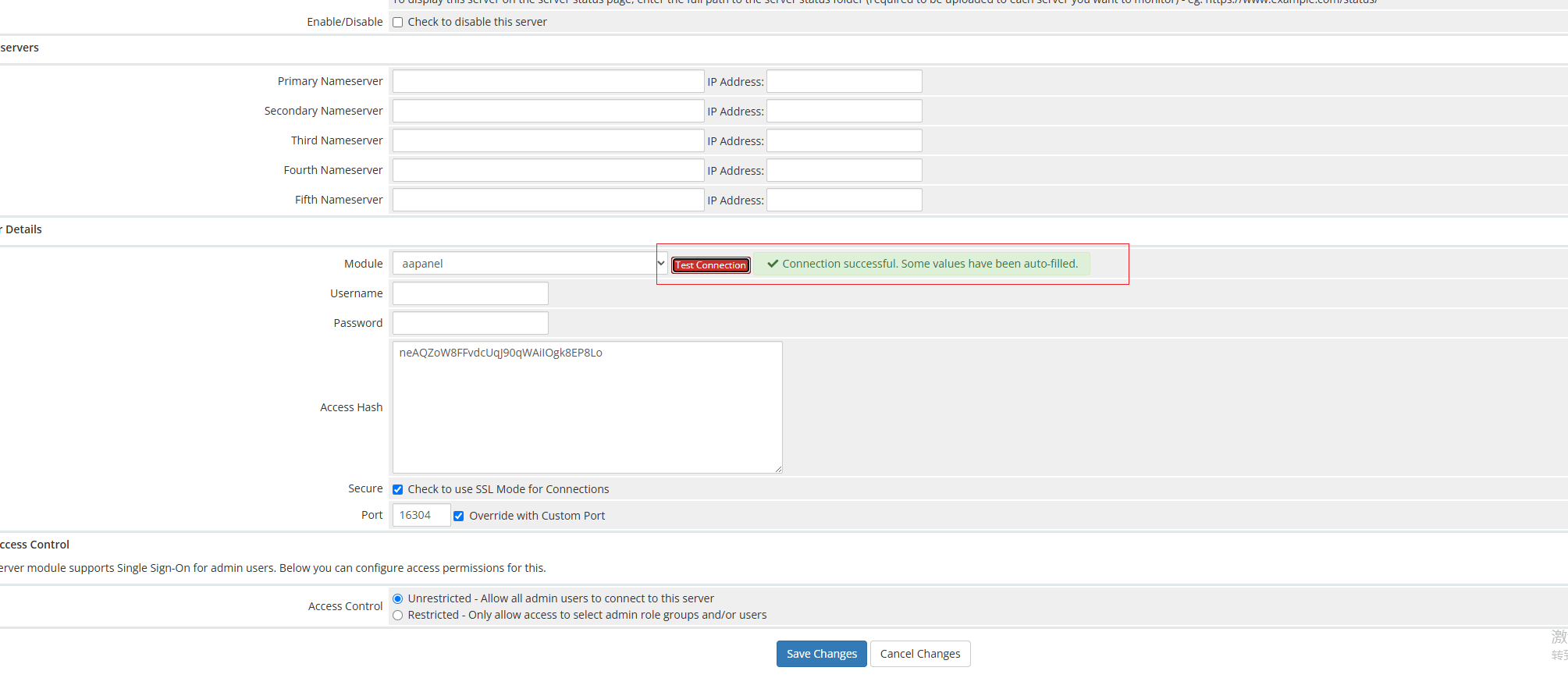Image resolution: width=1568 pixels, height=678 pixels.
Task: Click the Port number field
Action: pyautogui.click(x=421, y=515)
